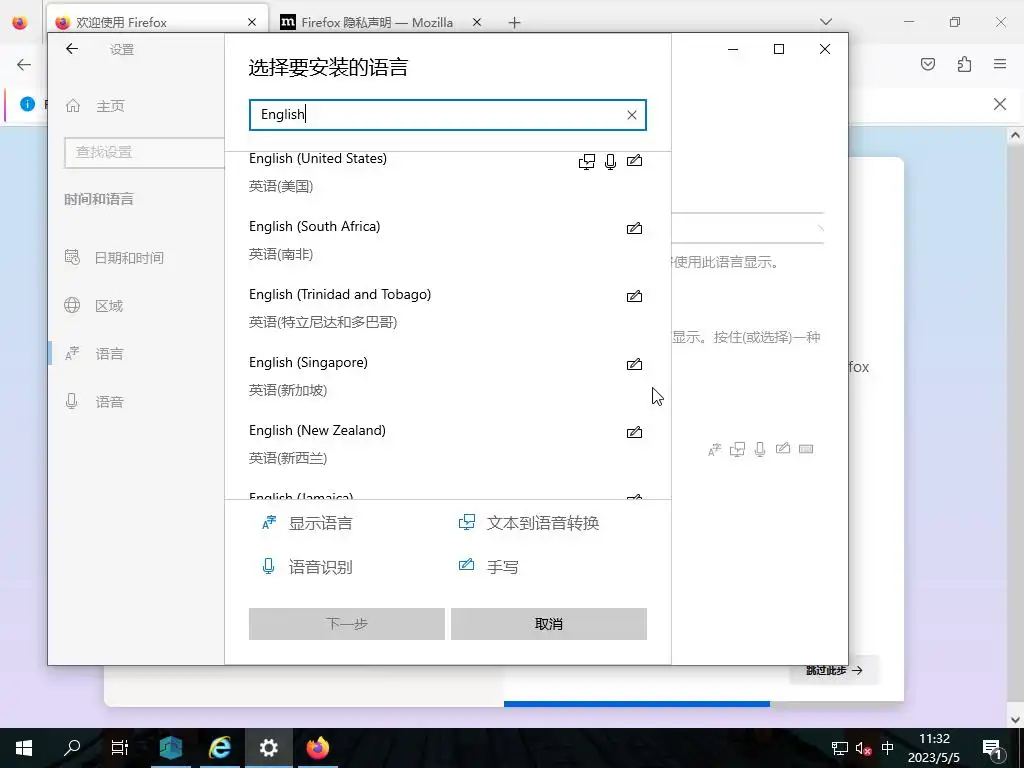Click Firefox back navigation arrow
The width and height of the screenshot is (1024, 768).
click(x=24, y=64)
